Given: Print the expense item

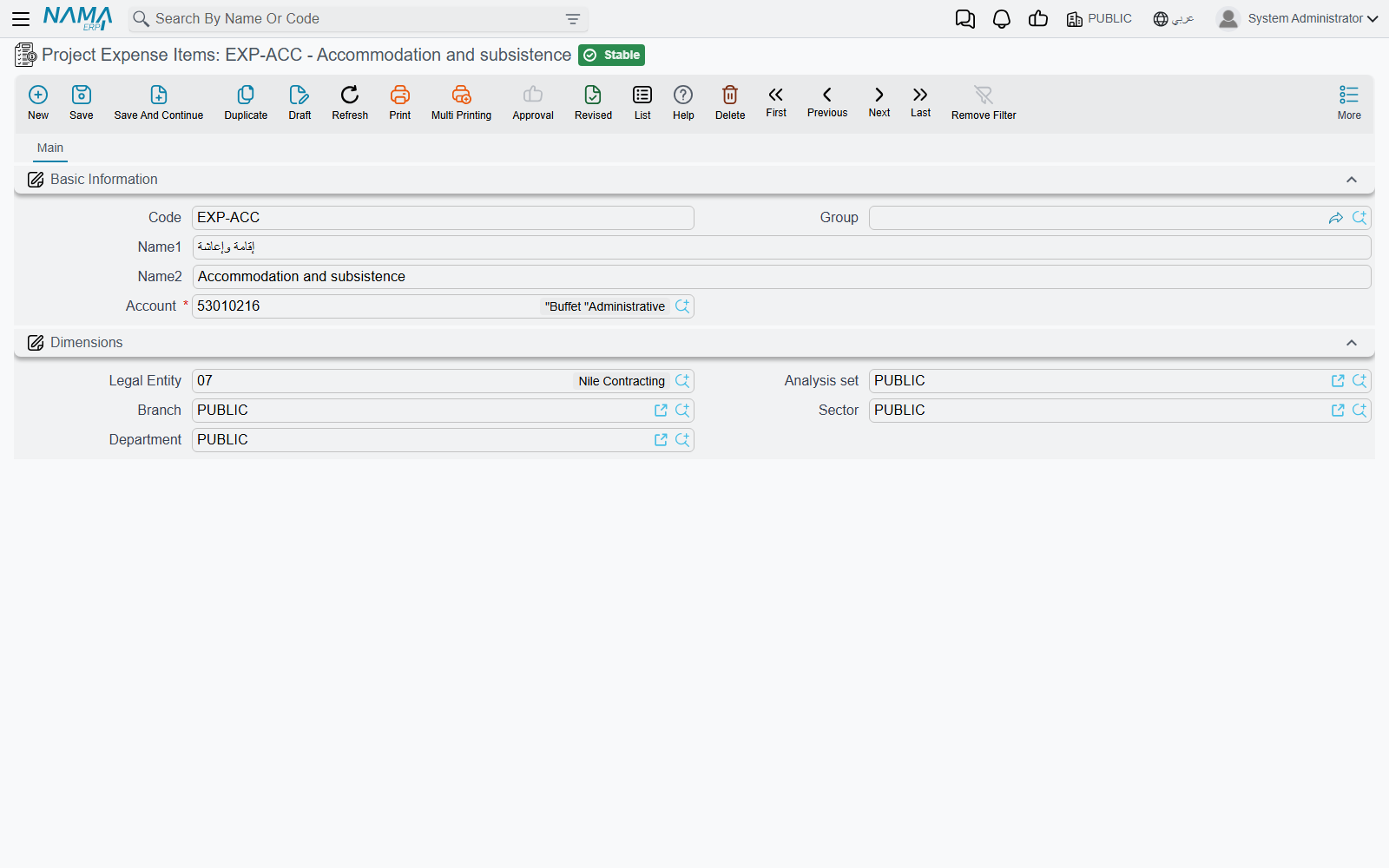Looking at the screenshot, I should pos(400,102).
